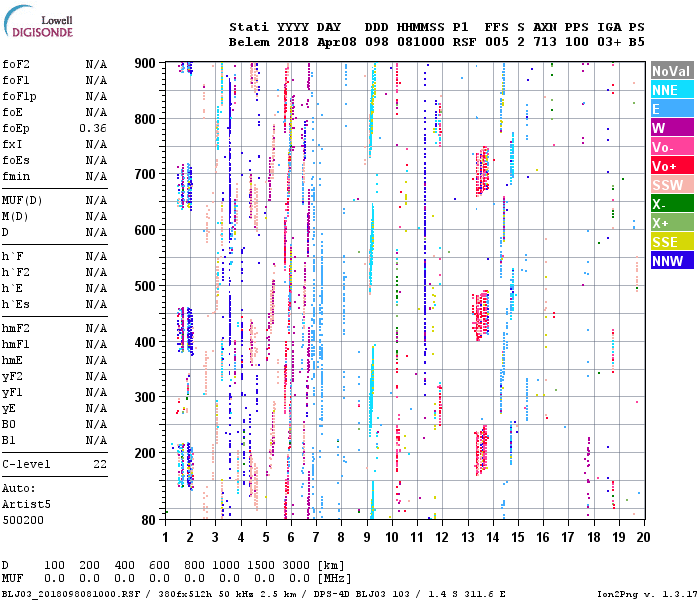700x600 pixels.
Task: Click the hmE parameter label
Action: 12,360
